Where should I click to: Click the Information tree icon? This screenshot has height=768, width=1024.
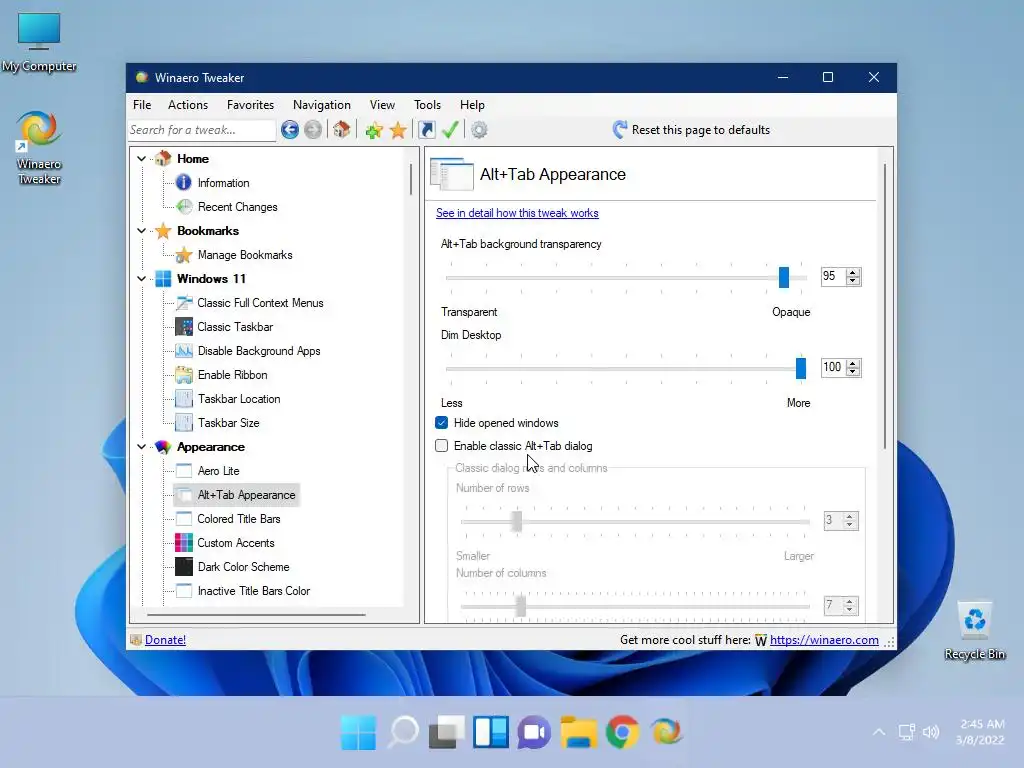pyautogui.click(x=184, y=183)
